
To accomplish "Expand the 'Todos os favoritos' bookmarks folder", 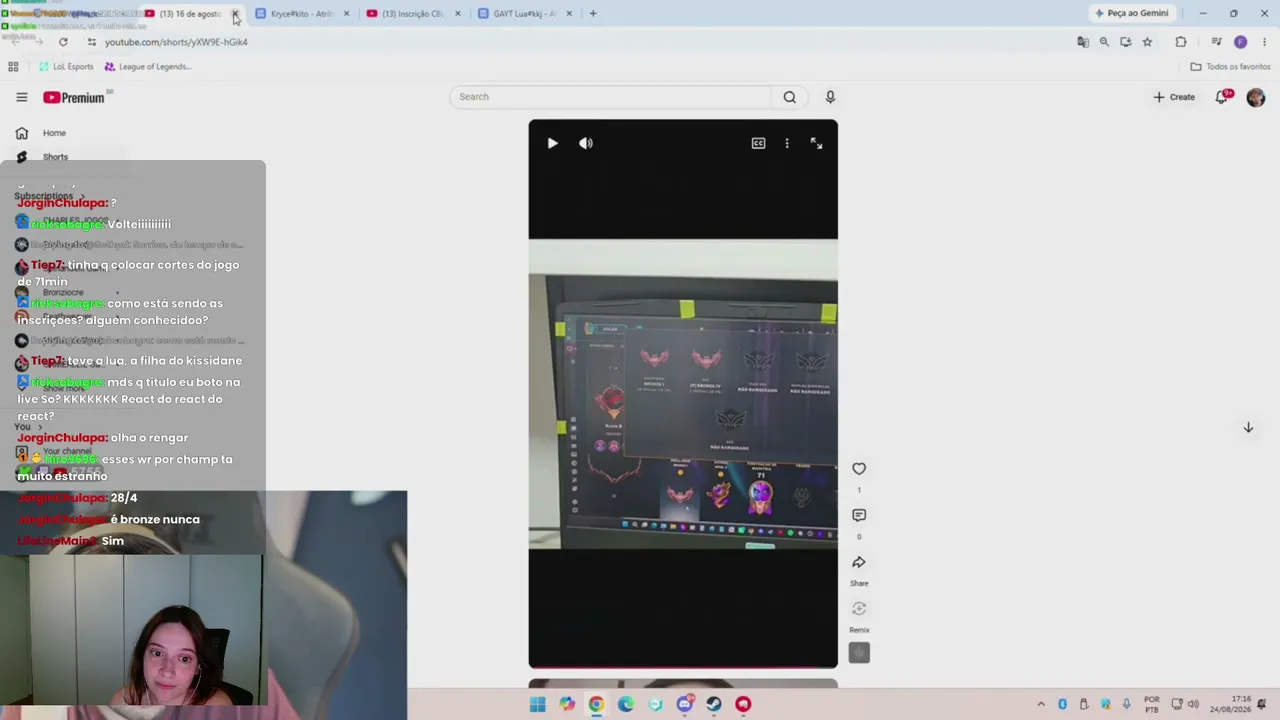I will 1230,67.
